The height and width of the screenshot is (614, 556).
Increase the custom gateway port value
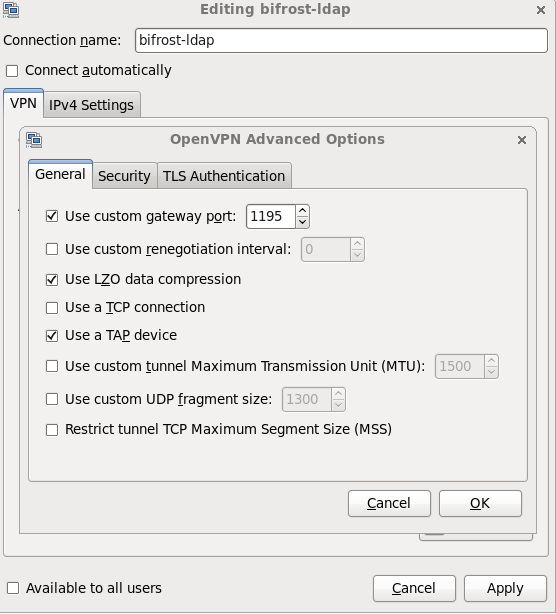302,211
